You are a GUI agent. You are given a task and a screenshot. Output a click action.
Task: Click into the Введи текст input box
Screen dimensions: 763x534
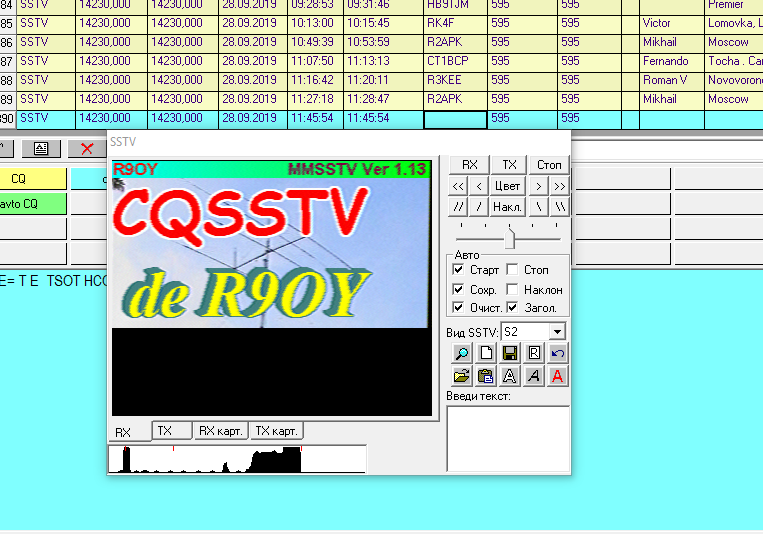(x=507, y=438)
